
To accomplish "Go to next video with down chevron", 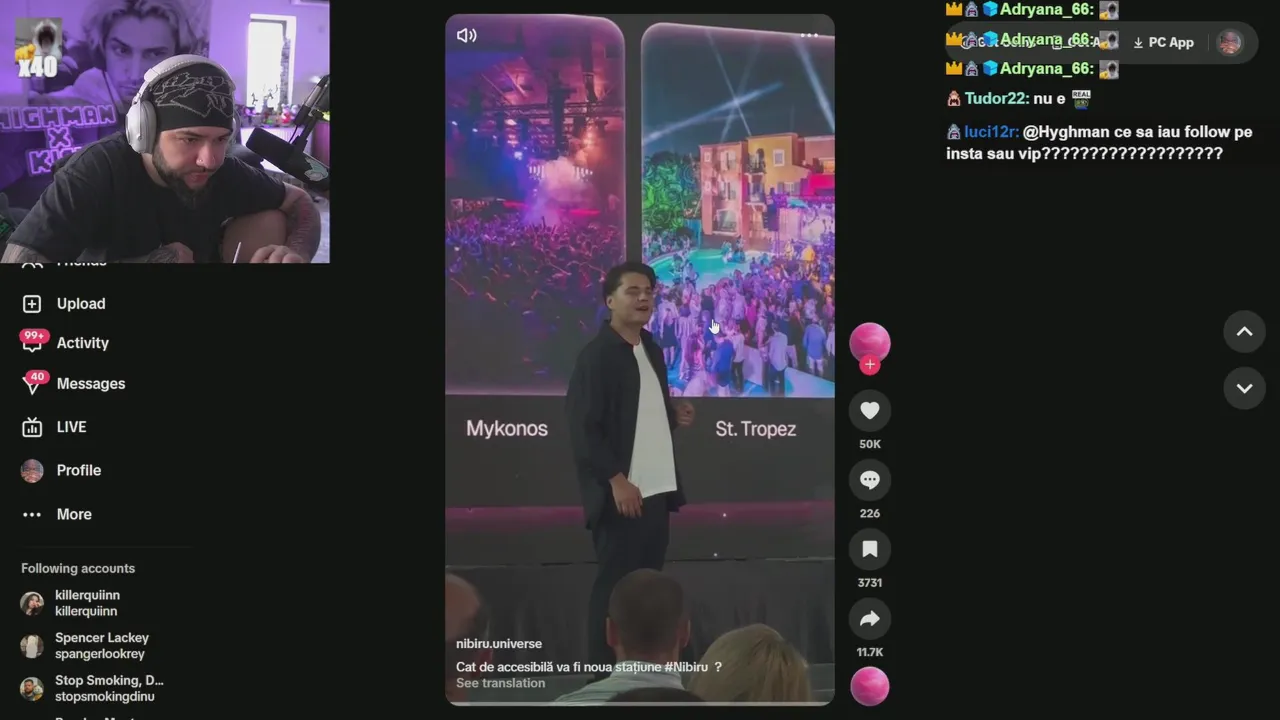I will point(1245,388).
